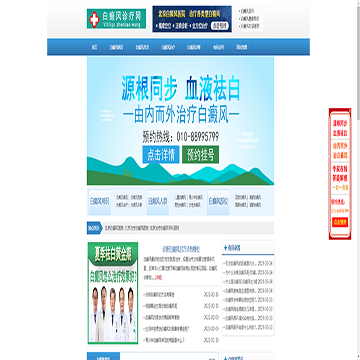
Task: Go to 首页 in the blue navigation bar
Action: (95, 47)
